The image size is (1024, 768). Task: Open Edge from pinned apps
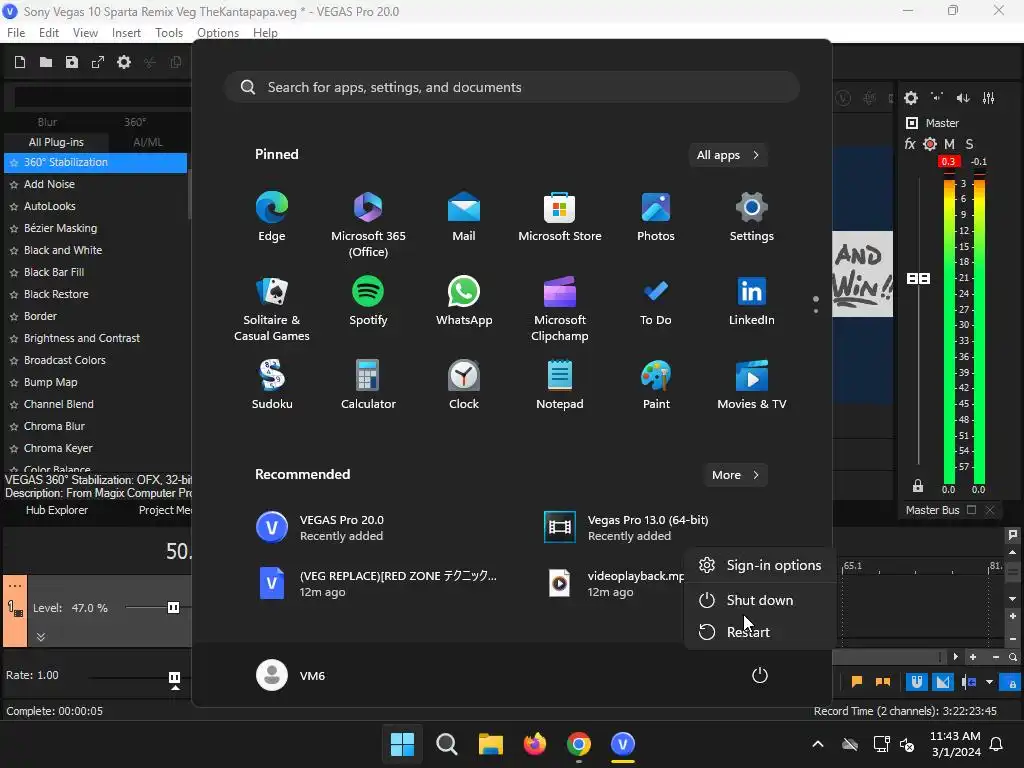(x=272, y=217)
